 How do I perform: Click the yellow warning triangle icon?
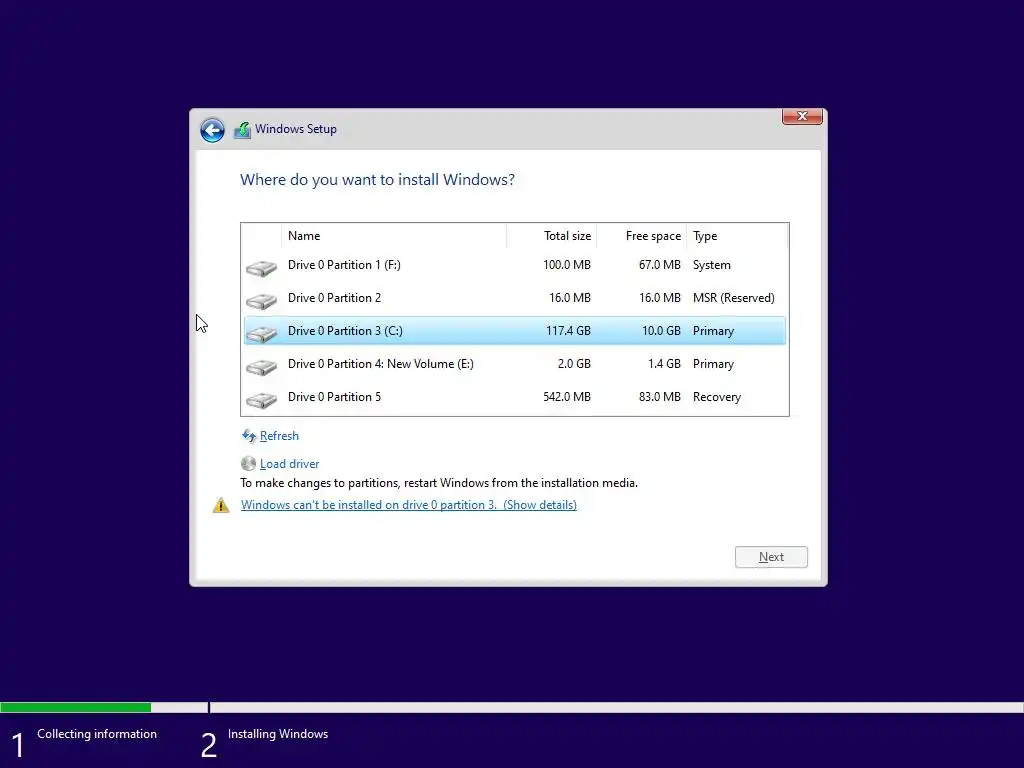tap(221, 505)
